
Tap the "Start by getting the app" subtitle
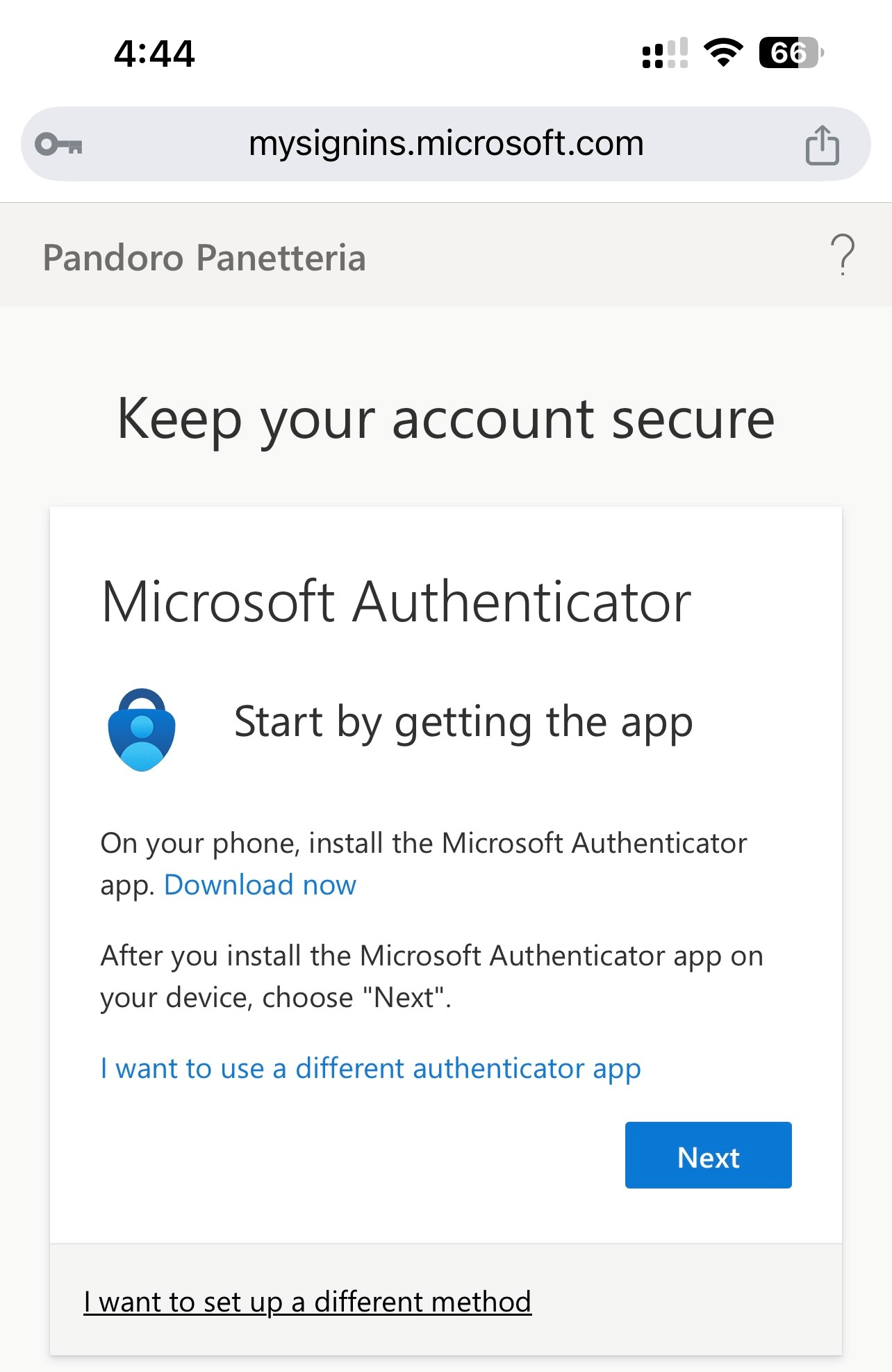[463, 722]
